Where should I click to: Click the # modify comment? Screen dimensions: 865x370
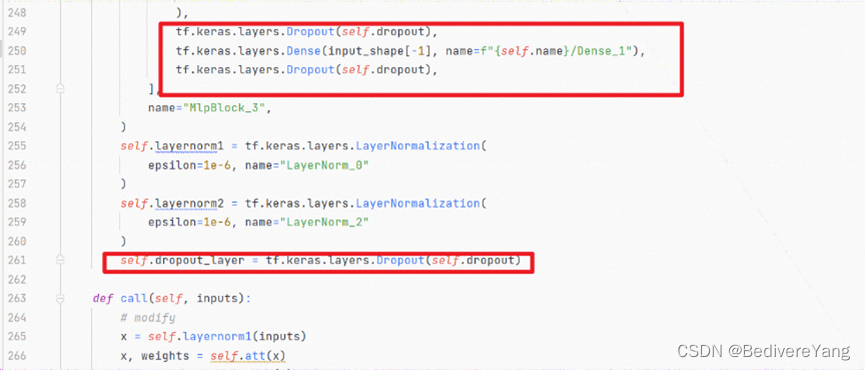(x=148, y=318)
